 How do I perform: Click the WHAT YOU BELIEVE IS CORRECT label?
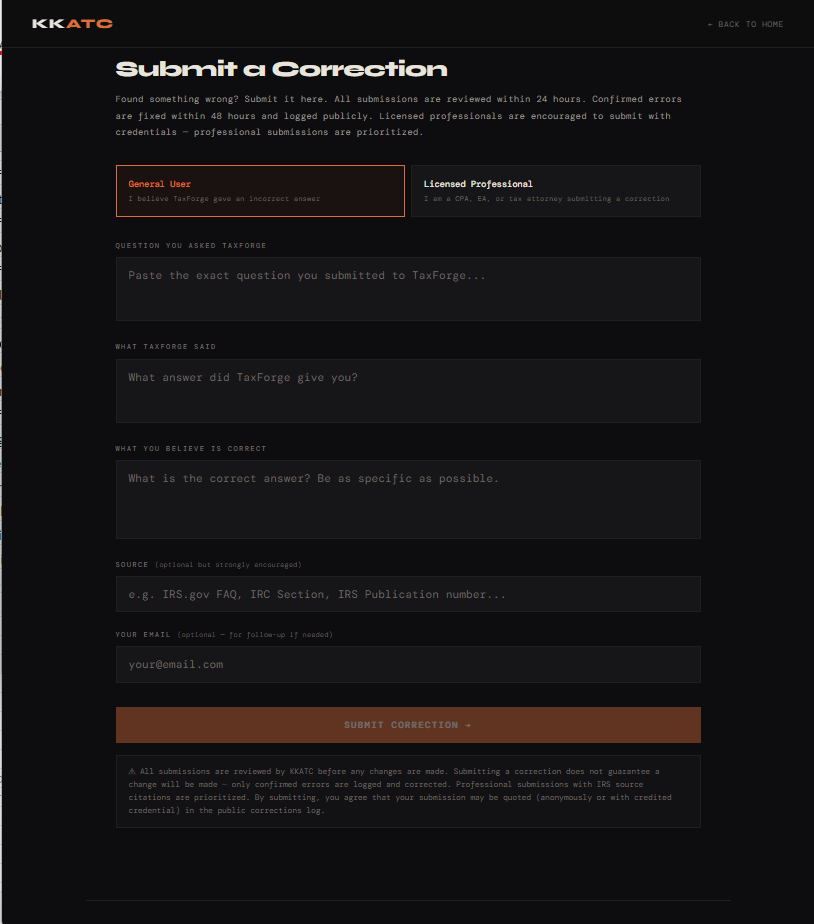tap(192, 449)
